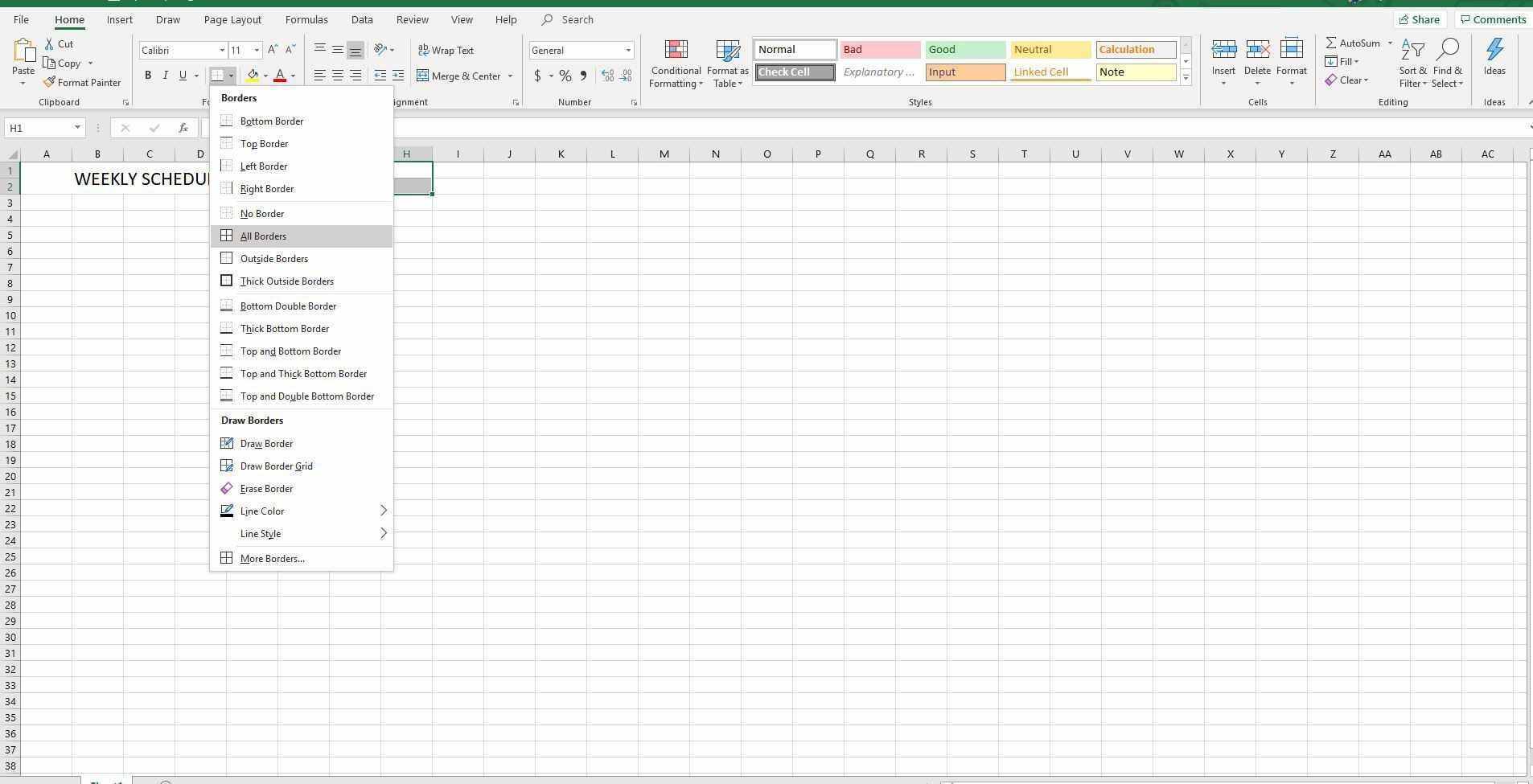Click the Insert Function fx icon
Screen dimensions: 1533x784
point(183,128)
